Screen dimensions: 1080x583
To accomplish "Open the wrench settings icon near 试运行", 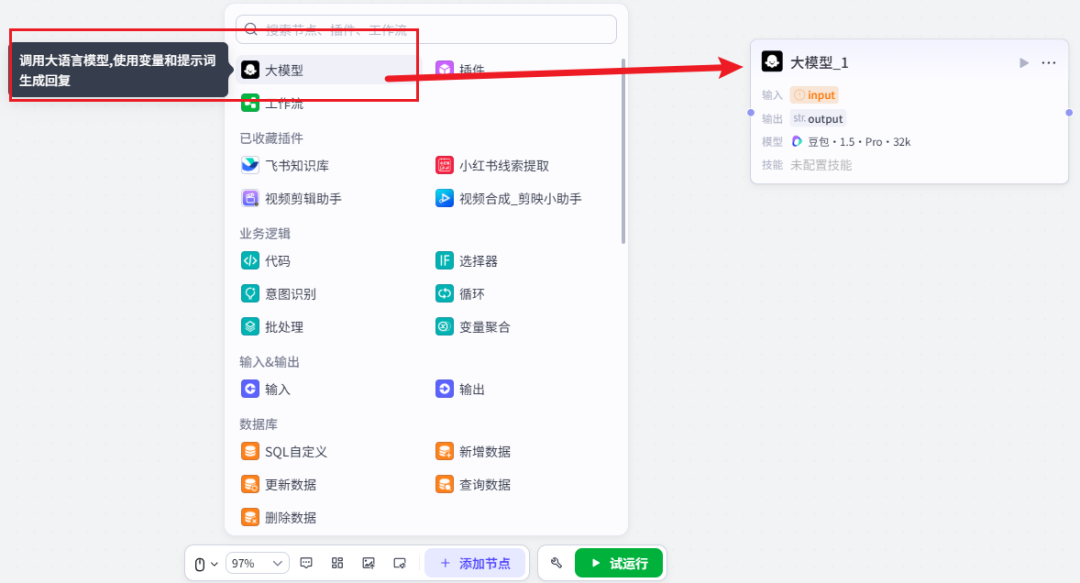I will 556,563.
